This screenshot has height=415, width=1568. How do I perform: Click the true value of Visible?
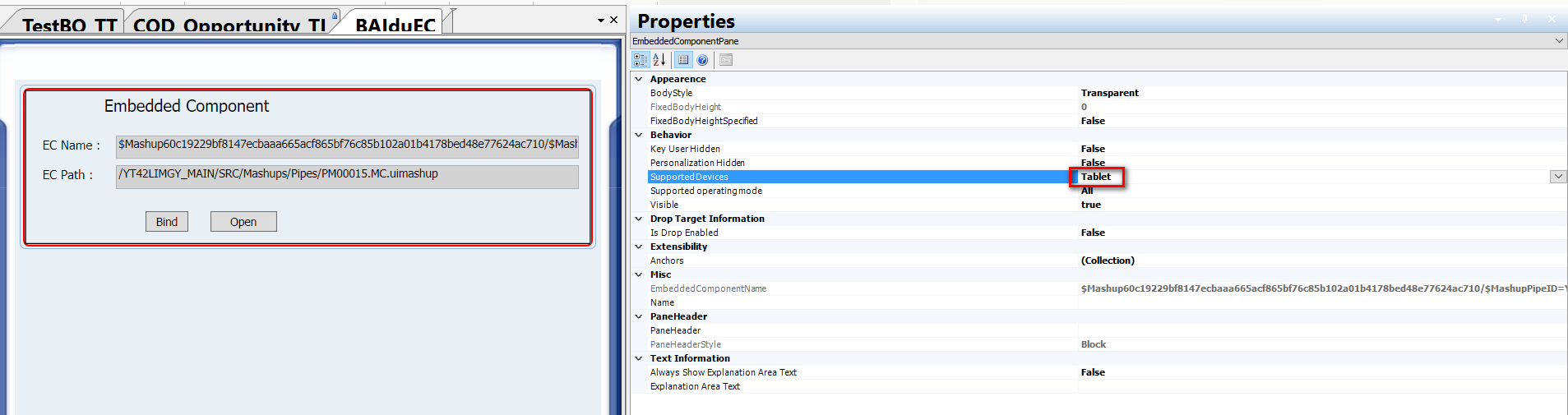[1090, 205]
